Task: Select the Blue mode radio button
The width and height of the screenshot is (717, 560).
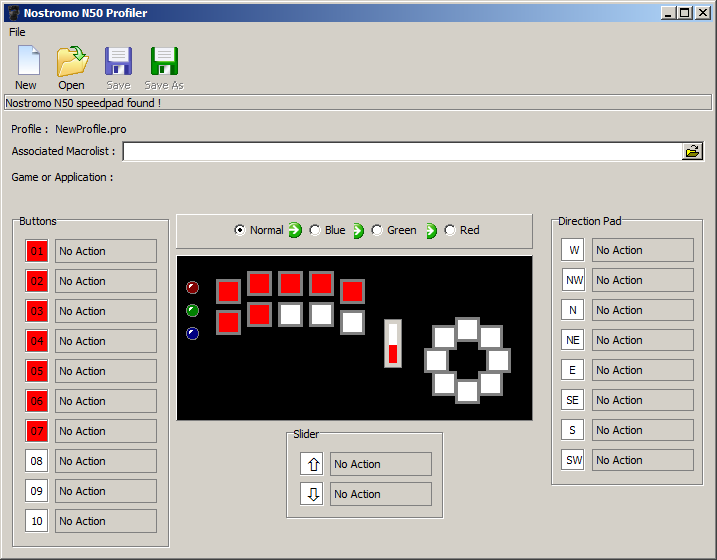Action: pos(315,230)
